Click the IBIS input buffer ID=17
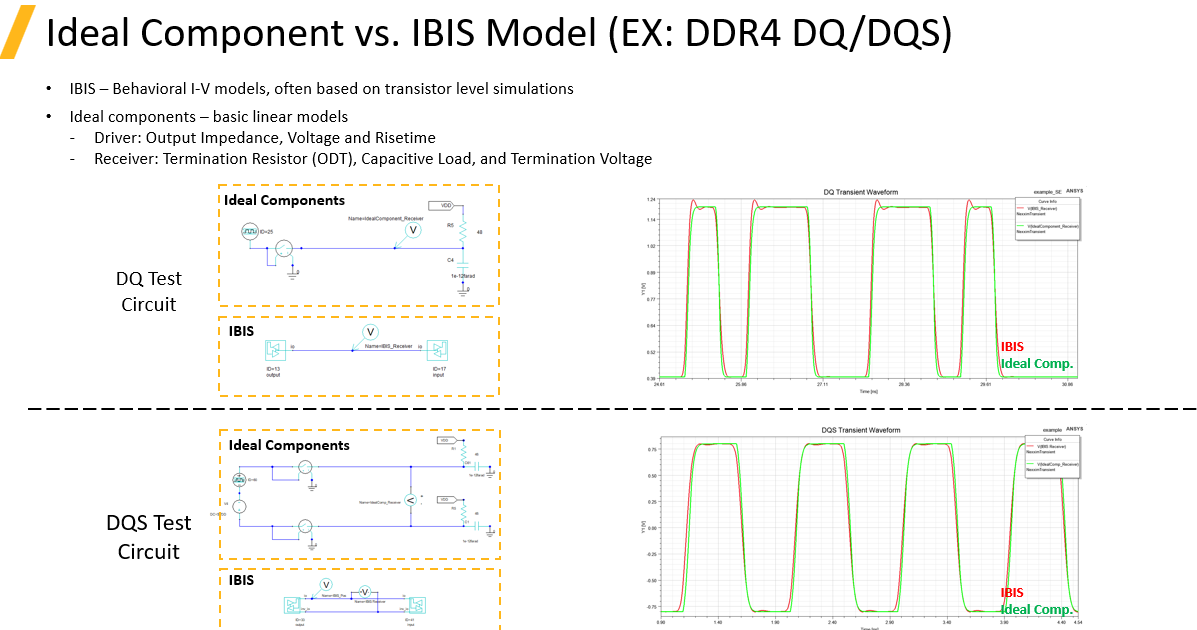Screen dimensions: 1197x630 coord(439,350)
